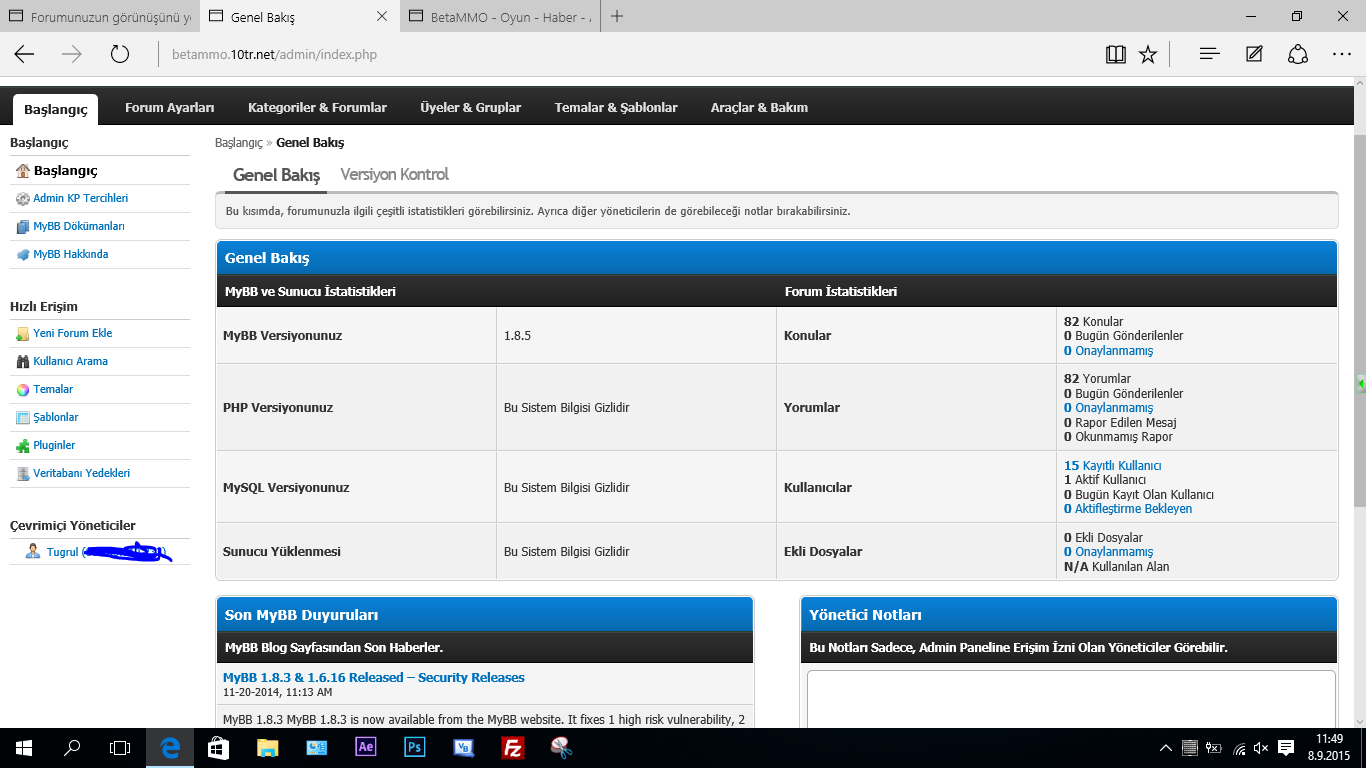This screenshot has height=768, width=1366.
Task: Open the Temalar & Şablonlar menu
Action: [616, 107]
